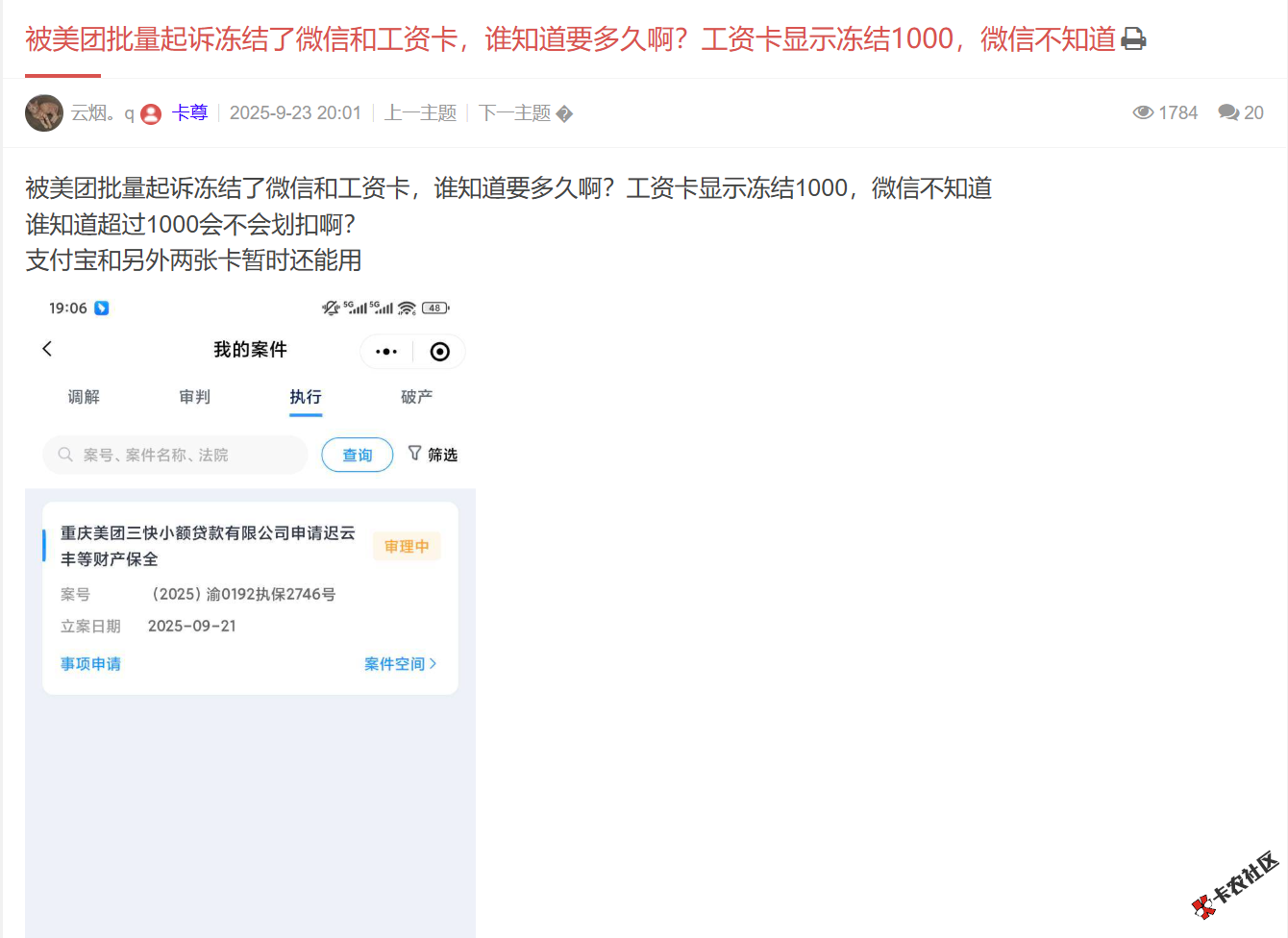
Task: Click the 查询 query button
Action: [357, 455]
